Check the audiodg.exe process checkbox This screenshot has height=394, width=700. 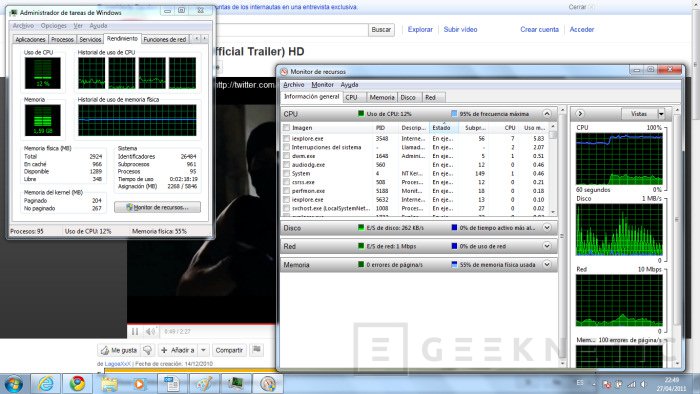click(286, 165)
